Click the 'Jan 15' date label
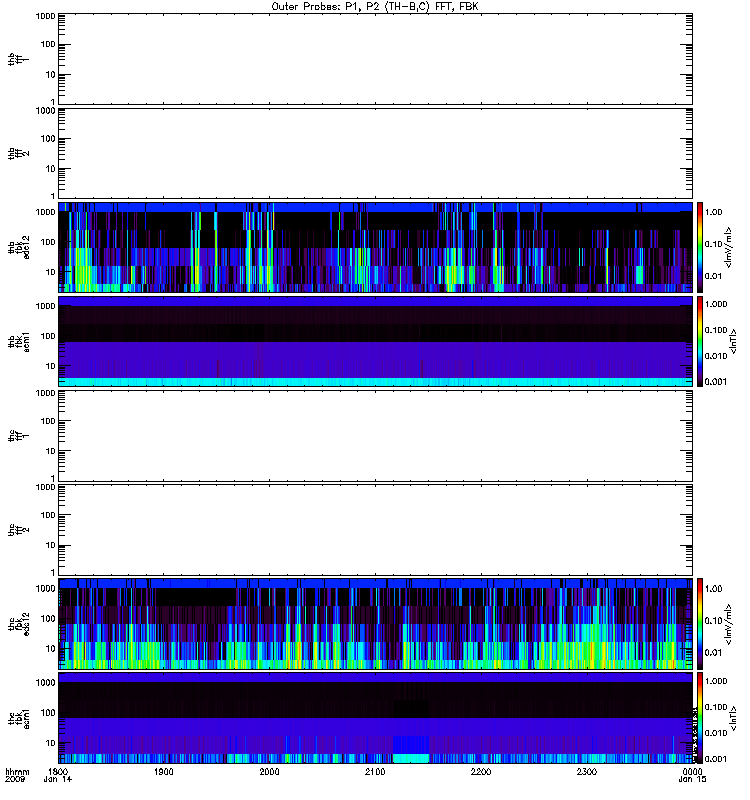The height and width of the screenshot is (800, 750). [692, 780]
